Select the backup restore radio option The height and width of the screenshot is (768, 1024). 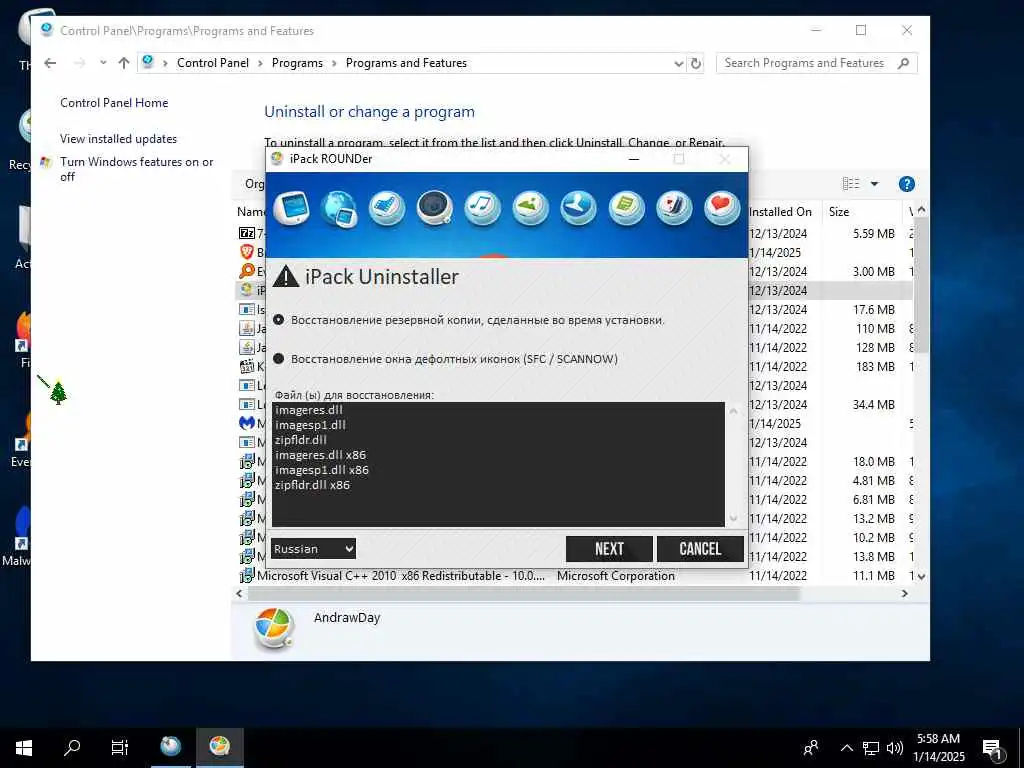[279, 320]
